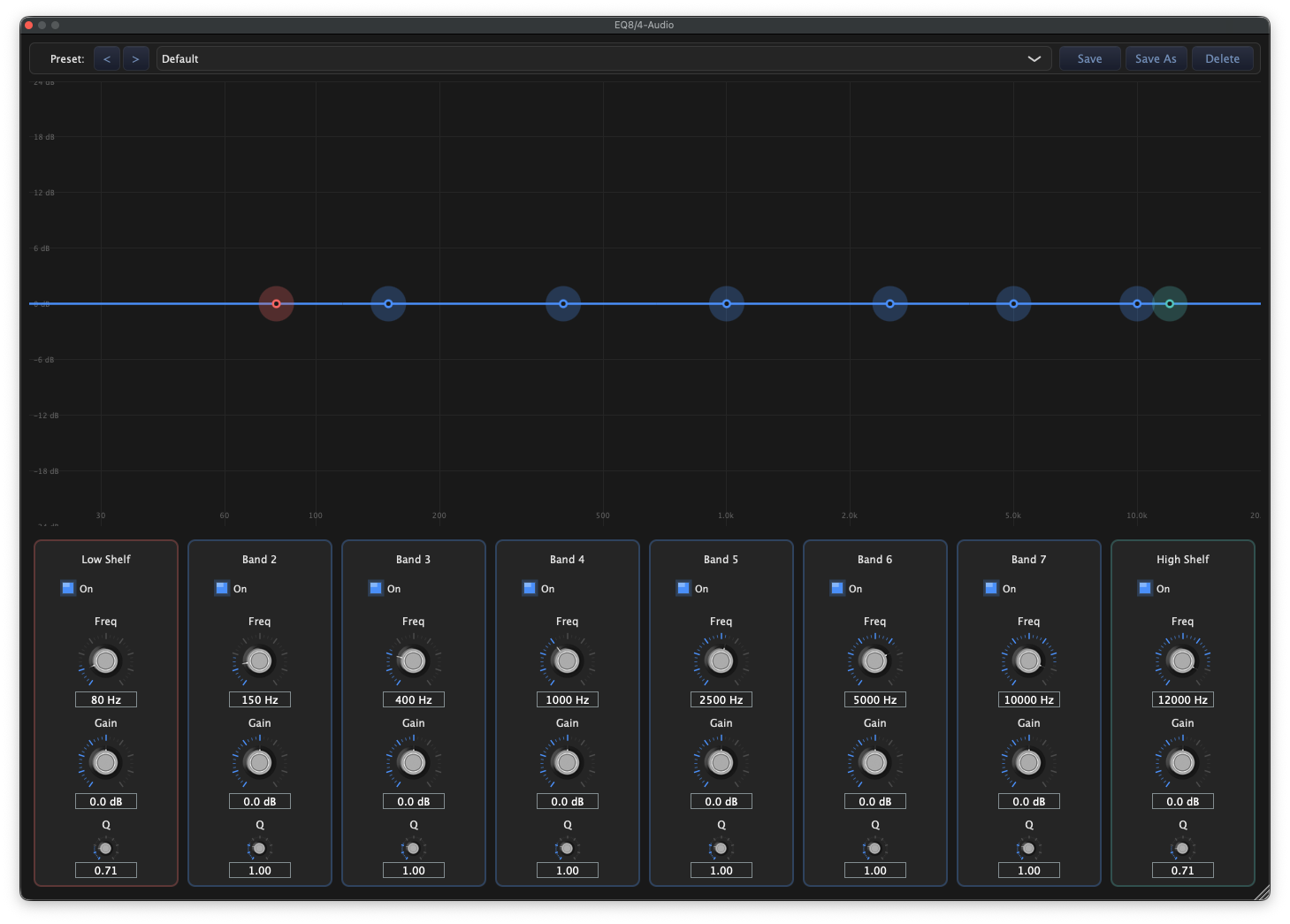This screenshot has height=924, width=1290.
Task: Select the red Low Shelf node on the EQ curve
Action: 276,303
